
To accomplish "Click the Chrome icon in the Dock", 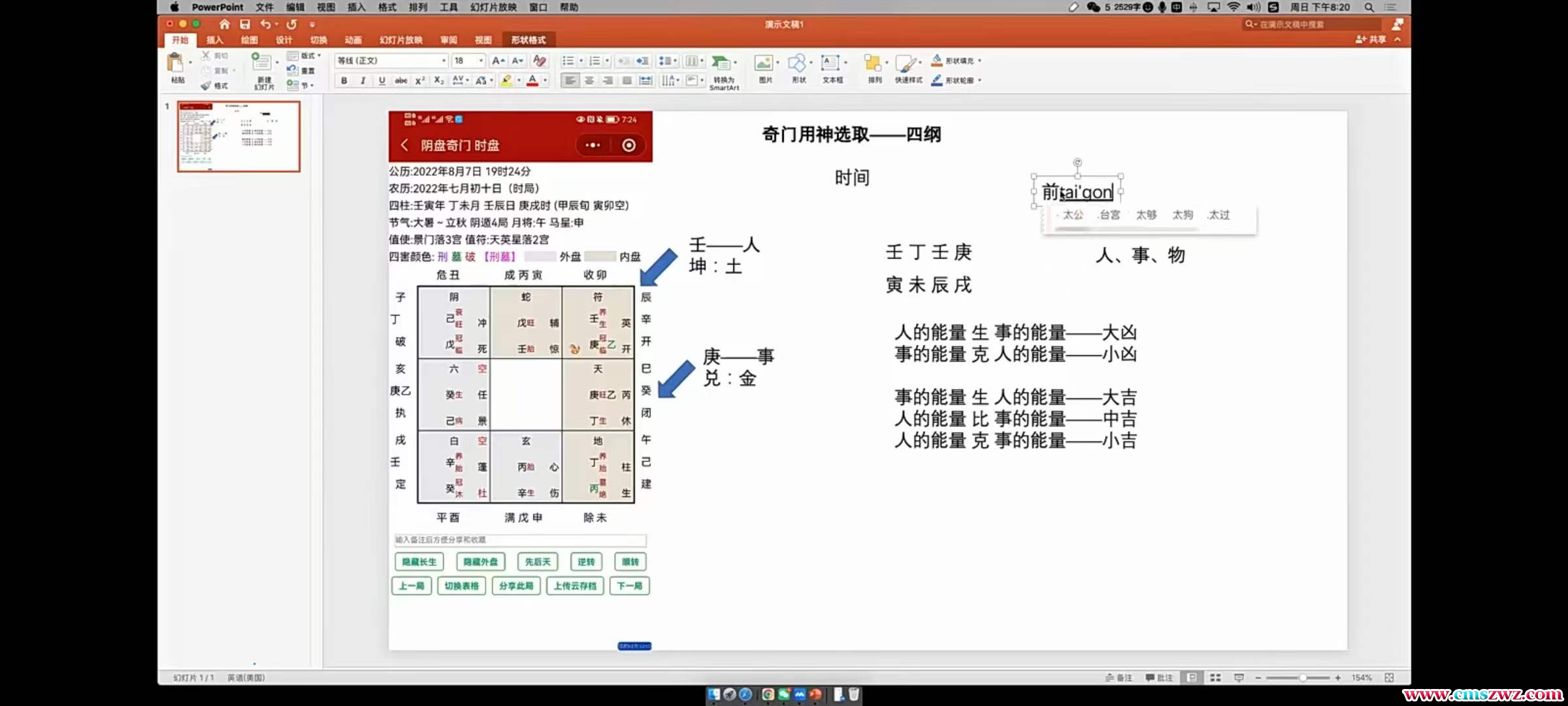I will (768, 694).
